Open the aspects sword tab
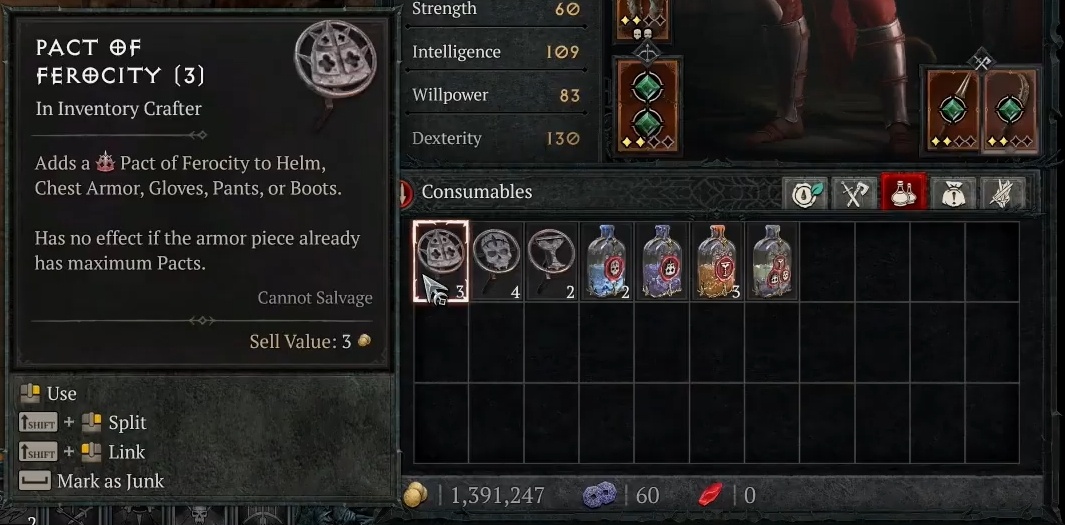This screenshot has height=525, width=1065. click(1002, 192)
